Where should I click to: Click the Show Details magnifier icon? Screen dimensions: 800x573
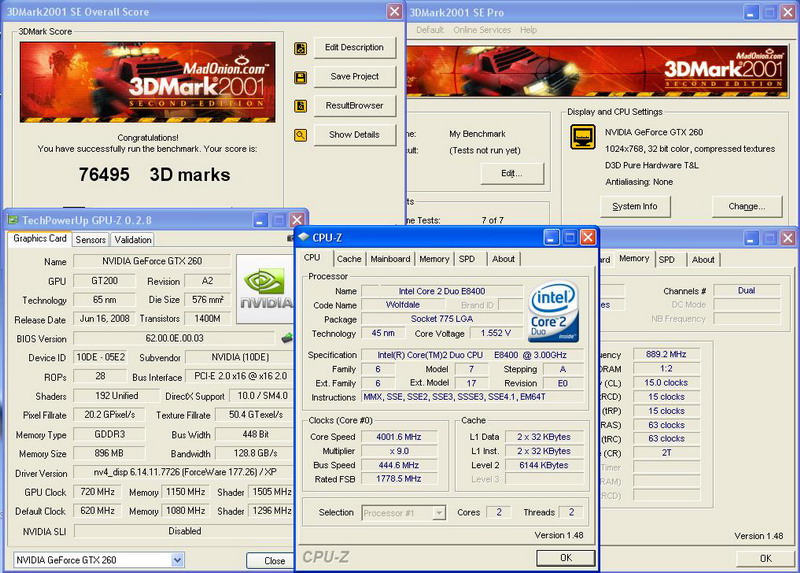301,135
